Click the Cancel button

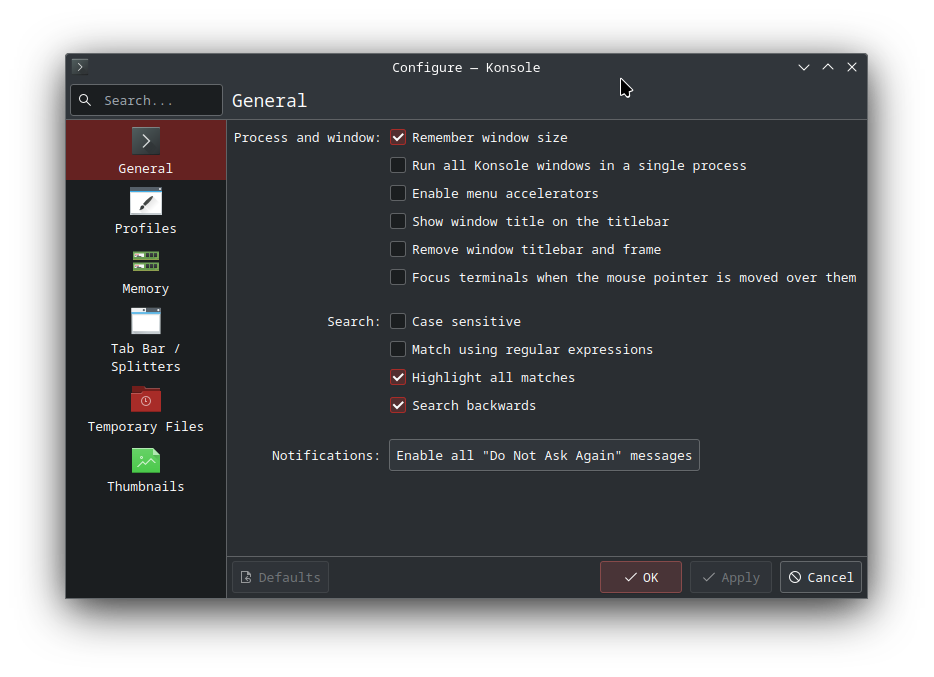pyautogui.click(x=820, y=577)
